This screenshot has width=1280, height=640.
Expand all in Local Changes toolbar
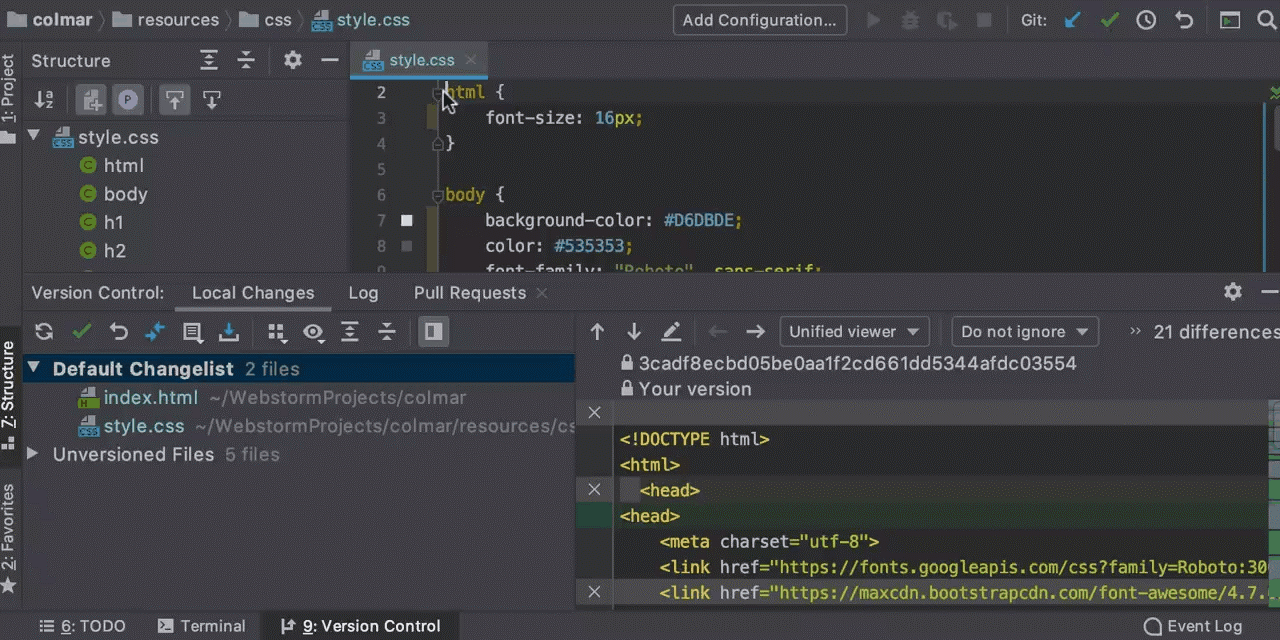click(350, 332)
